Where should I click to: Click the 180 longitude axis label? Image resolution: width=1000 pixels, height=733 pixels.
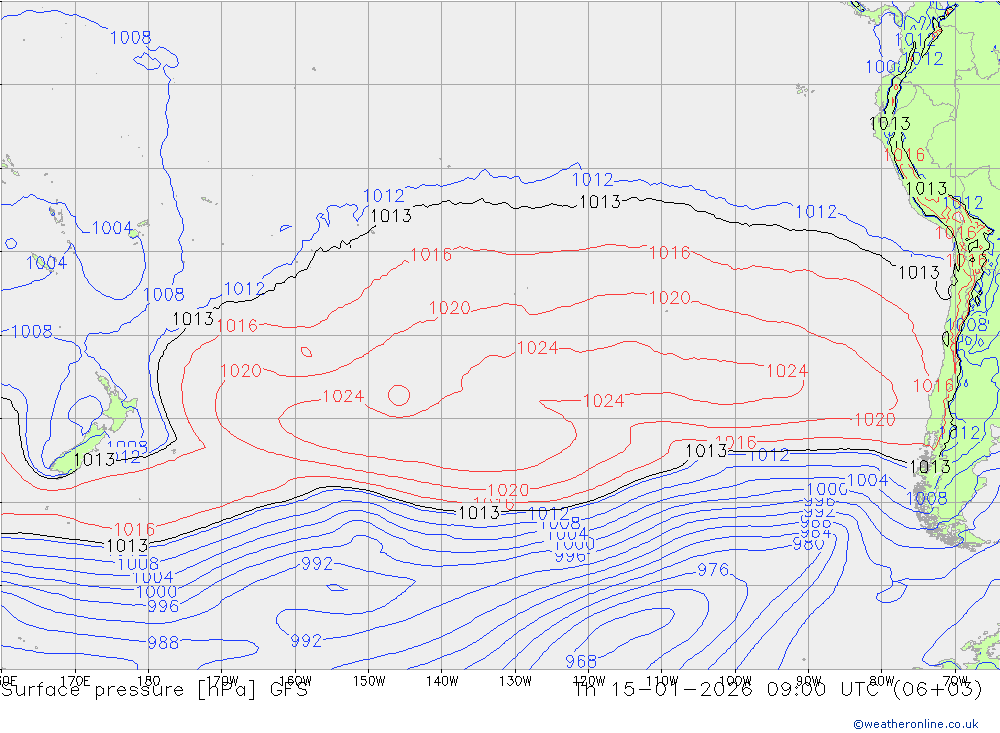(x=149, y=681)
